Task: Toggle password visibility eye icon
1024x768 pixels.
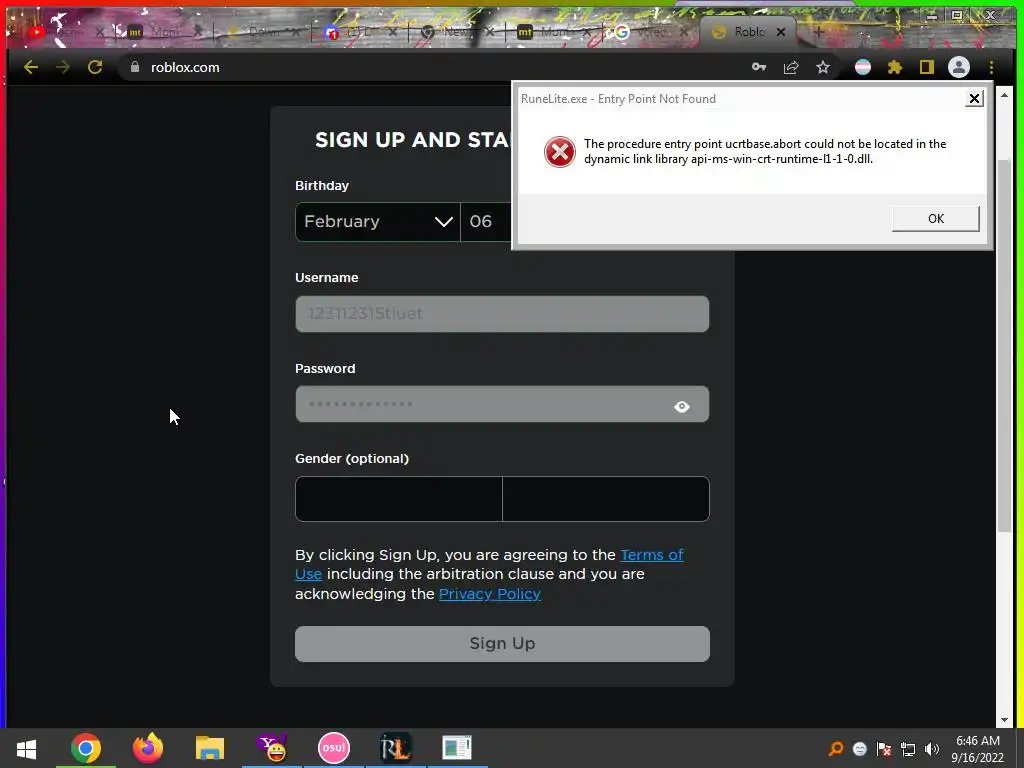Action: [x=682, y=406]
